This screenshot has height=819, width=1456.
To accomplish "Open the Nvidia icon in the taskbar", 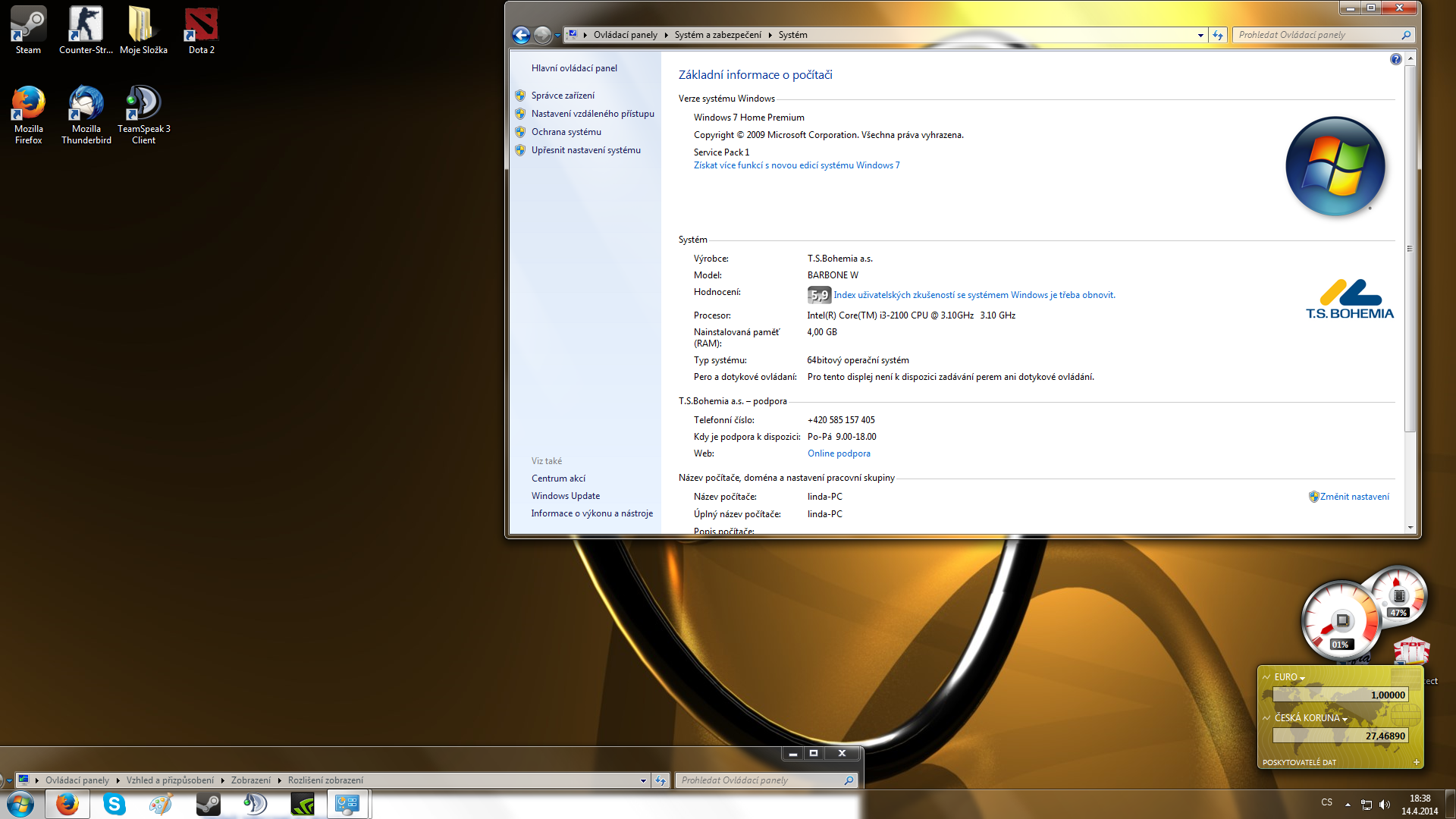I will pos(303,804).
